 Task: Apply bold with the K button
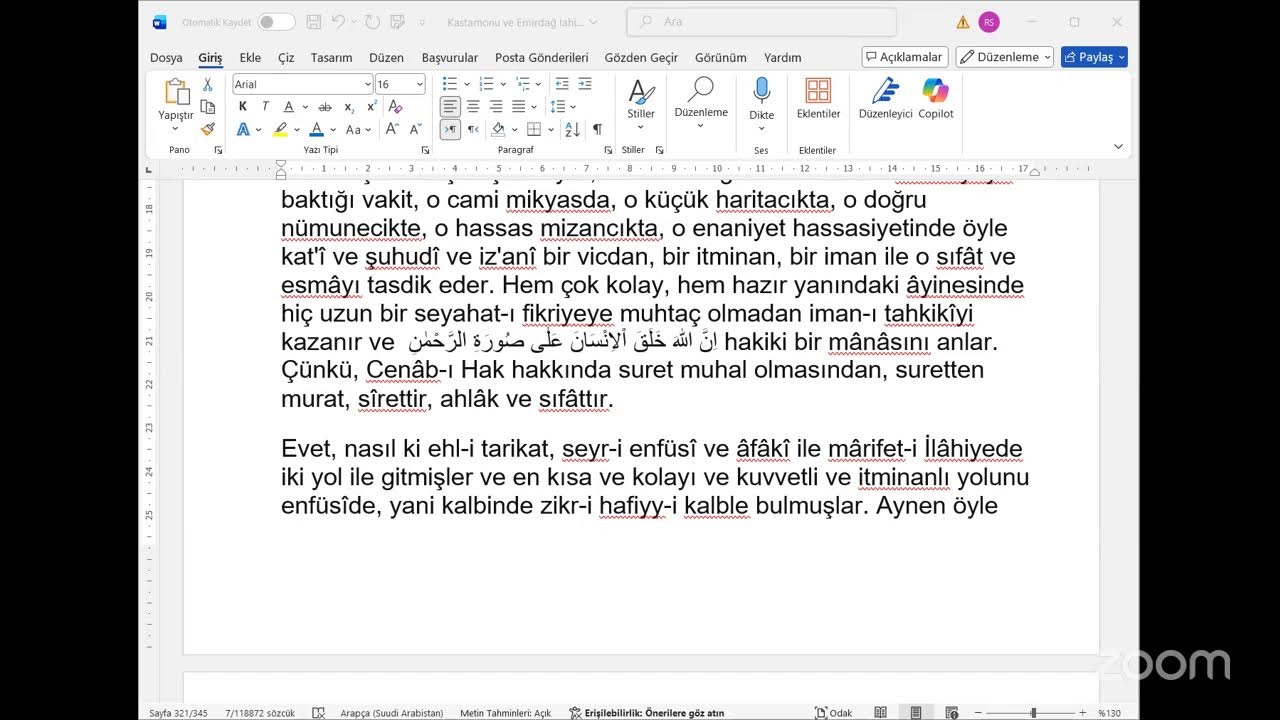pos(243,107)
